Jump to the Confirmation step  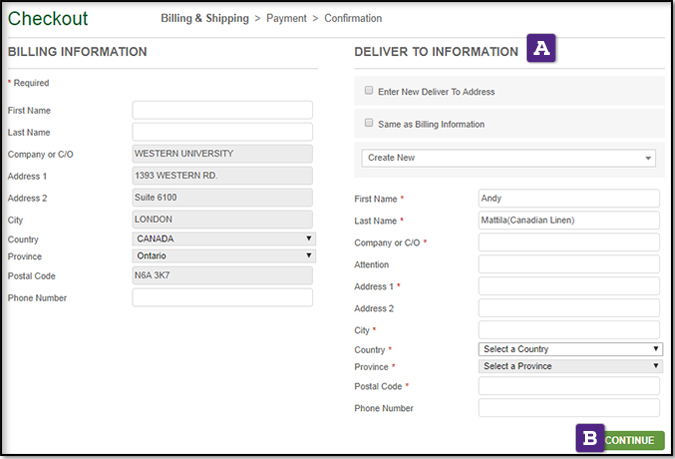pyautogui.click(x=352, y=18)
